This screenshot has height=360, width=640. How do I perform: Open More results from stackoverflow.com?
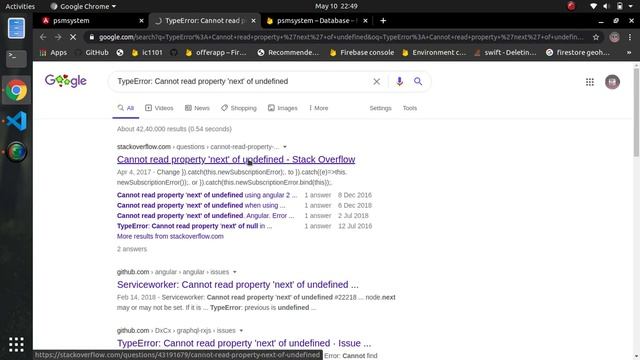(x=170, y=236)
